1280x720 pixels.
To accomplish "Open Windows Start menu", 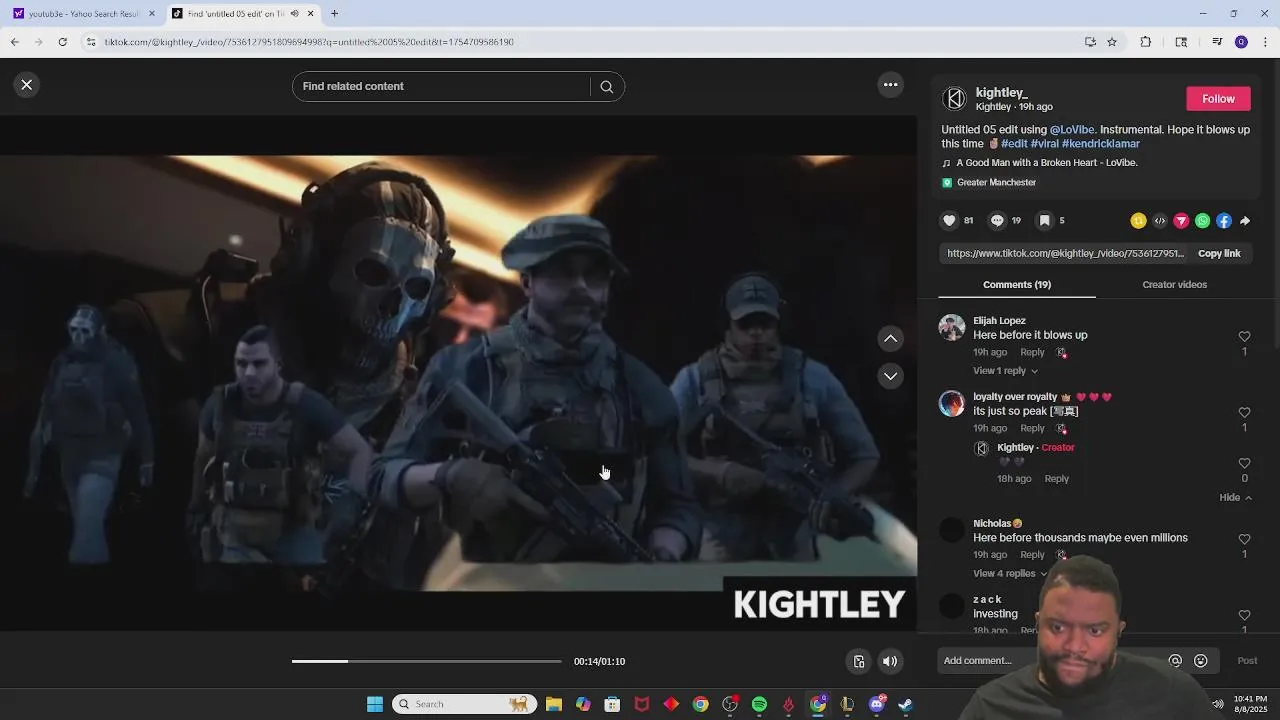I will click(375, 705).
